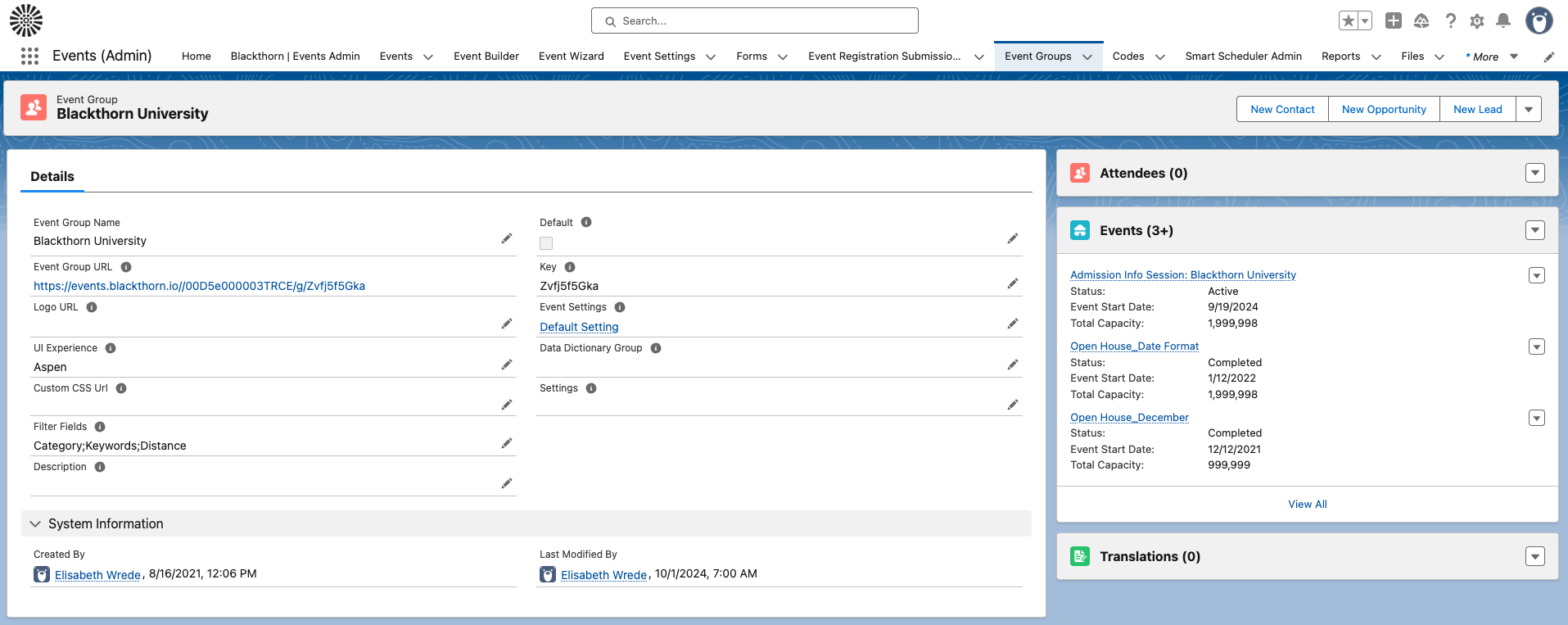
Task: Open the Events related list dropdown
Action: (1534, 230)
